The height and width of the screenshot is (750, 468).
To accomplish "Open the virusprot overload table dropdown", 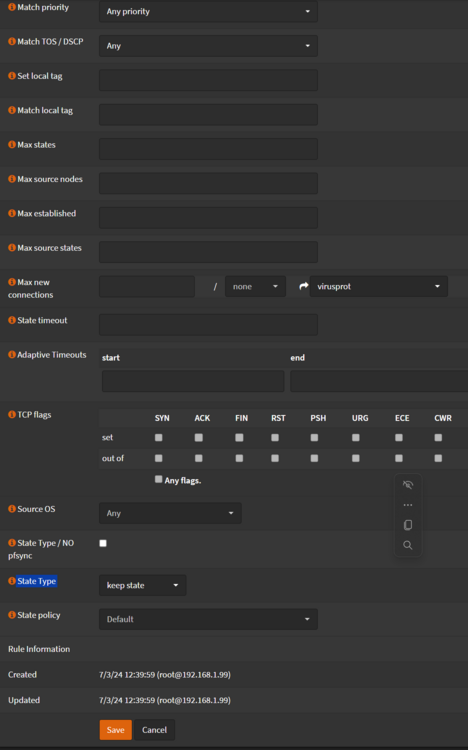I will 379,286.
